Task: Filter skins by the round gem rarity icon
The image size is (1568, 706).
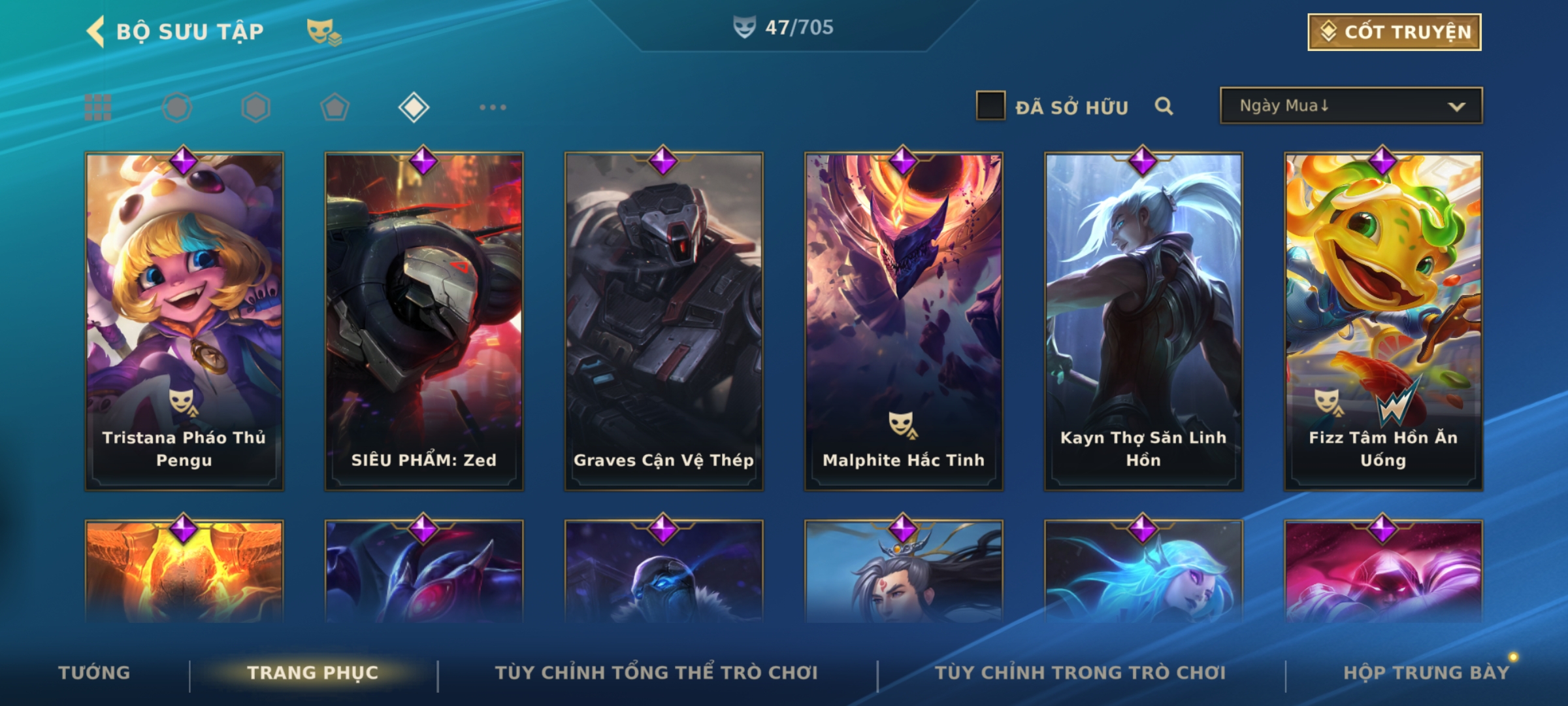Action: (x=177, y=107)
